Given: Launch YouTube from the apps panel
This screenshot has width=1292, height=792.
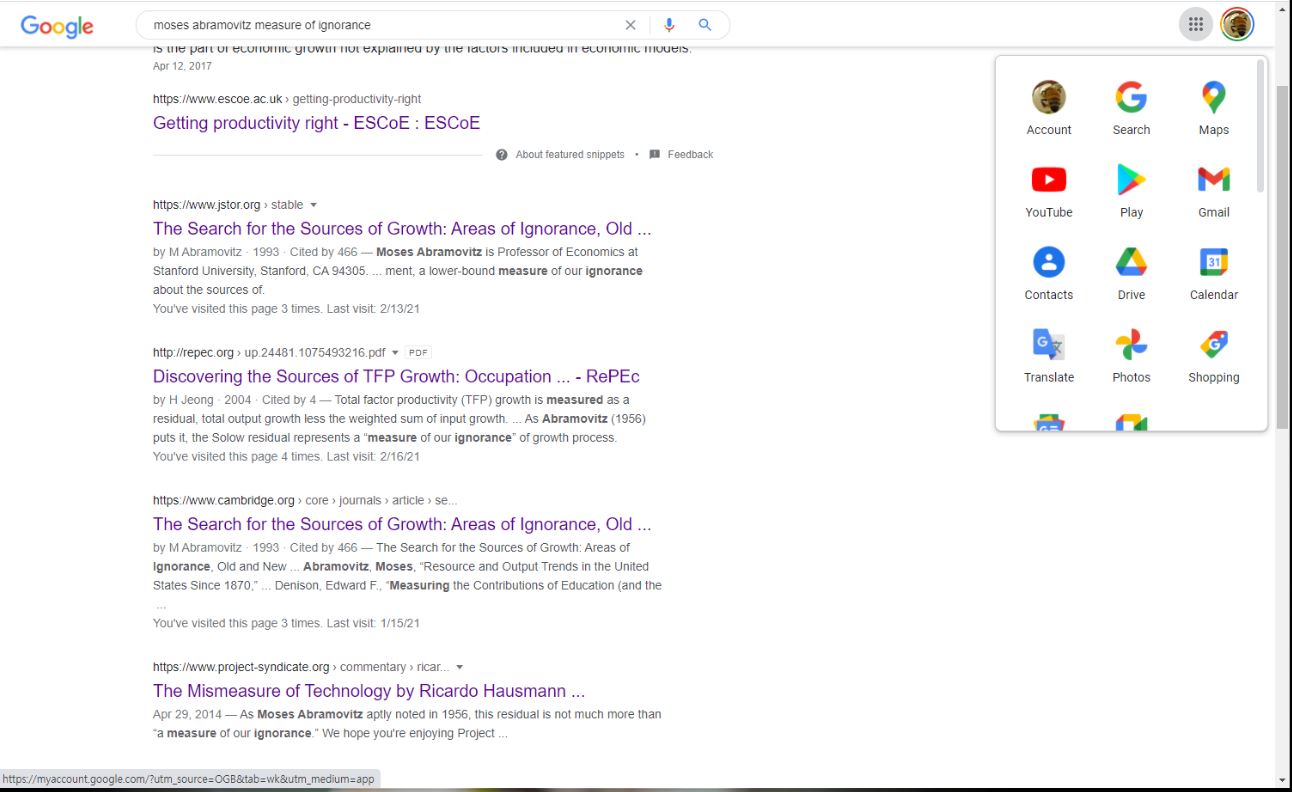Looking at the screenshot, I should 1049,191.
